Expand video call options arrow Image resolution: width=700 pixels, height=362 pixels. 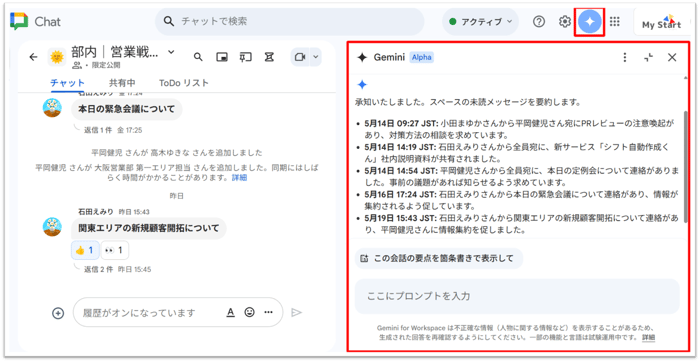[x=316, y=57]
